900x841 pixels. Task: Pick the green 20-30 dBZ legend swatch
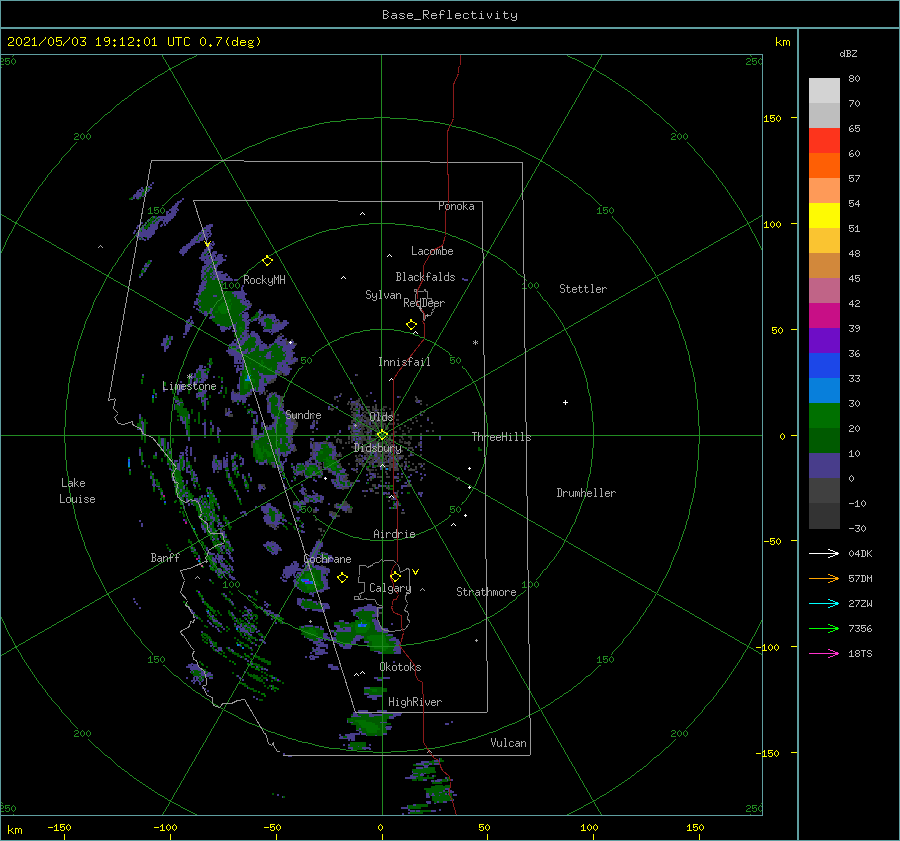tap(824, 415)
